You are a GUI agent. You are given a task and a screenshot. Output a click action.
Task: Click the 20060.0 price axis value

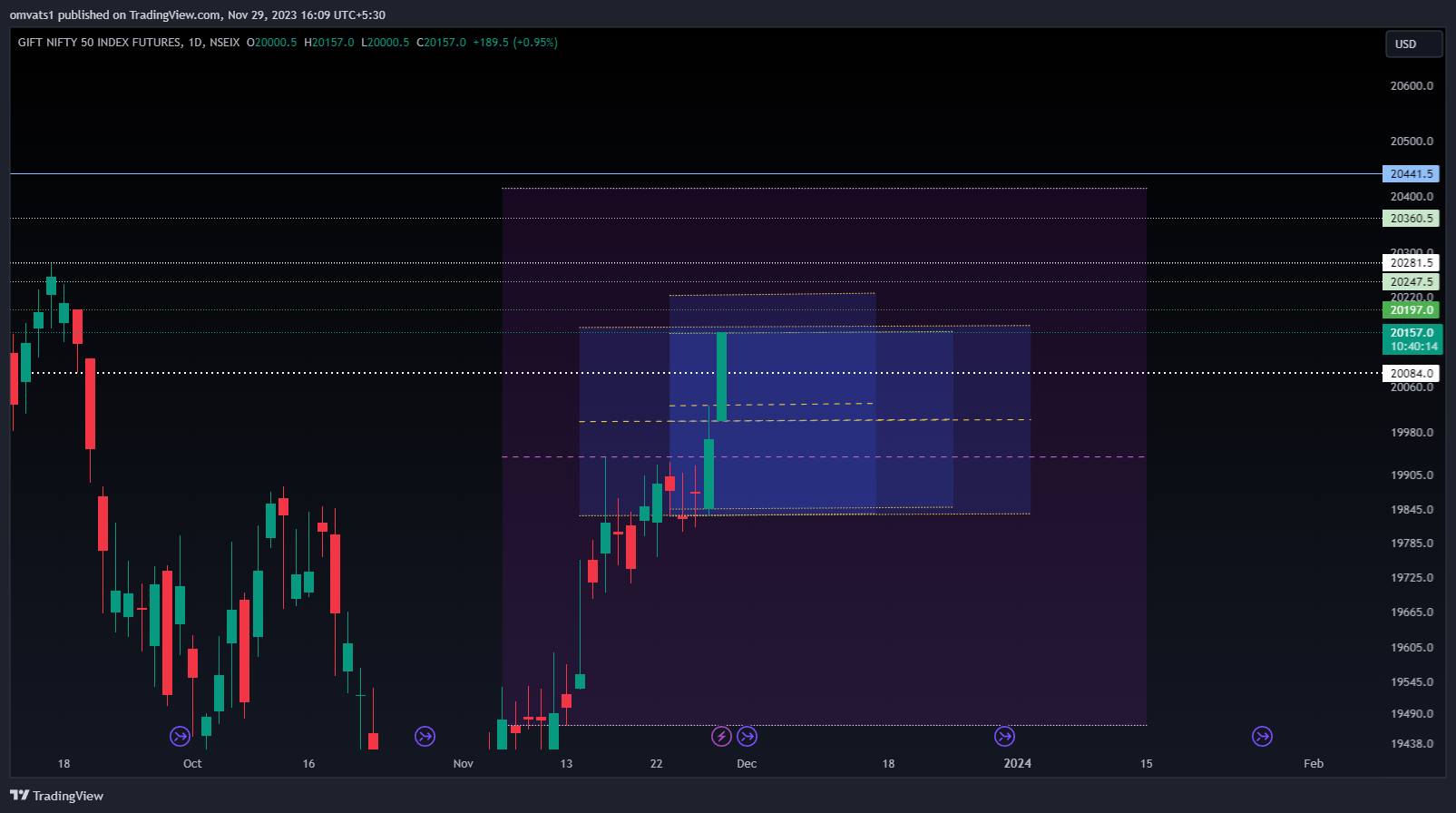point(1412,387)
